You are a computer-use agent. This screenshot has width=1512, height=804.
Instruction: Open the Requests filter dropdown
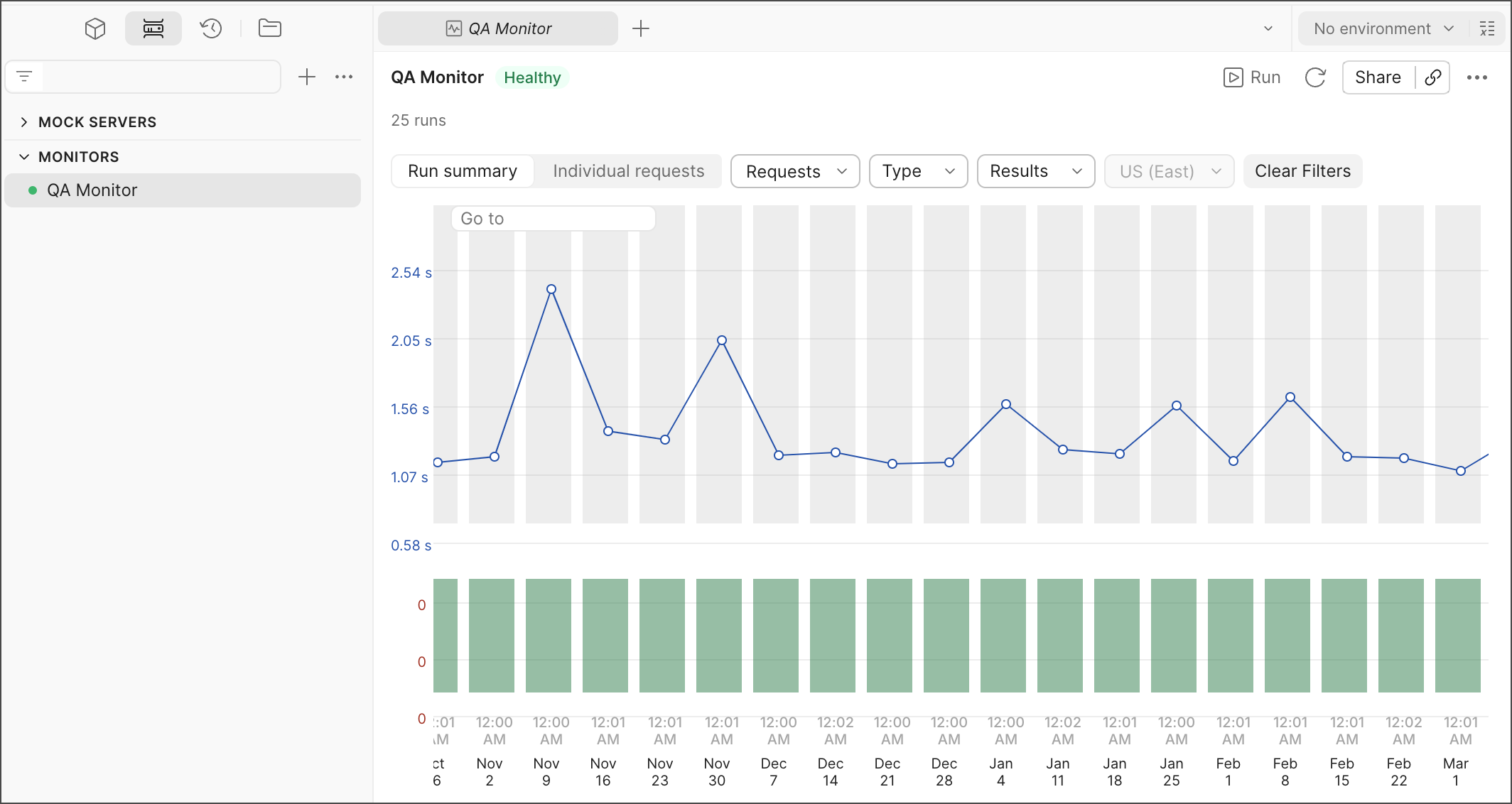[795, 171]
